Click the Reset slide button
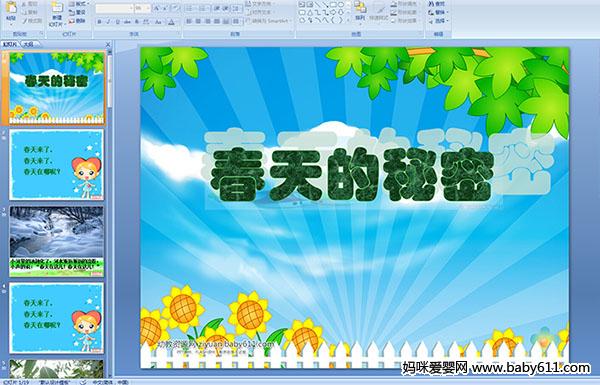This screenshot has width=600, height=385. (78, 12)
